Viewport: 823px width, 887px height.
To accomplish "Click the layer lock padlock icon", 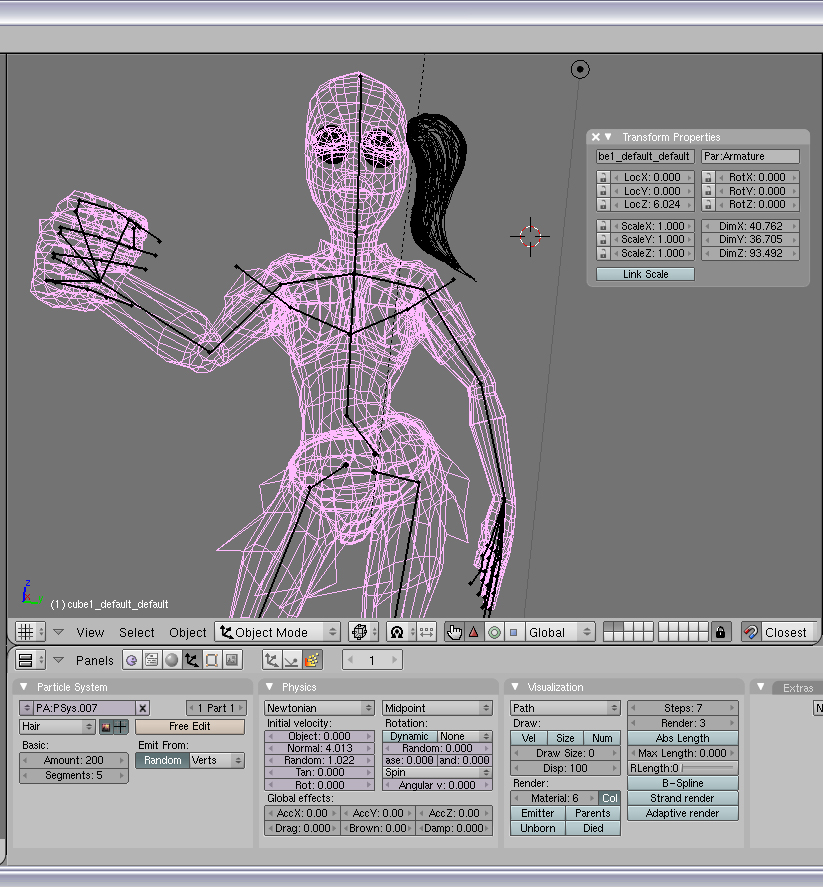I will [x=721, y=632].
